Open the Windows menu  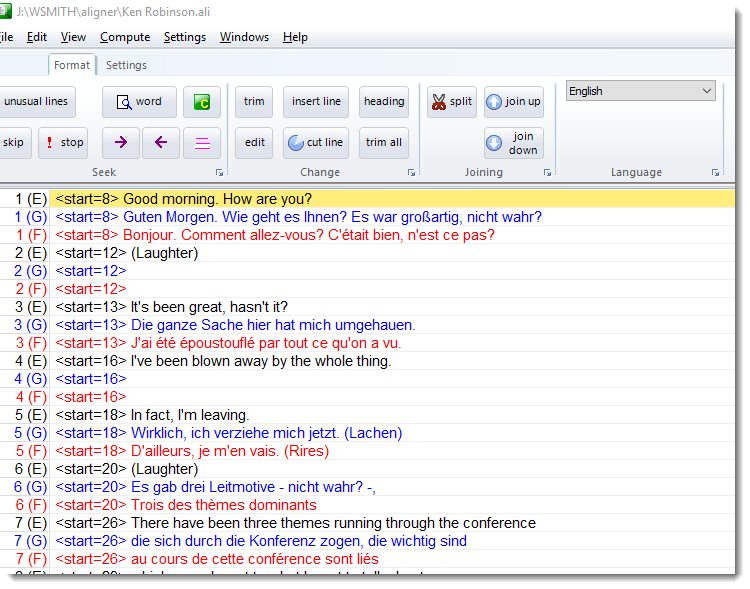[x=244, y=37]
